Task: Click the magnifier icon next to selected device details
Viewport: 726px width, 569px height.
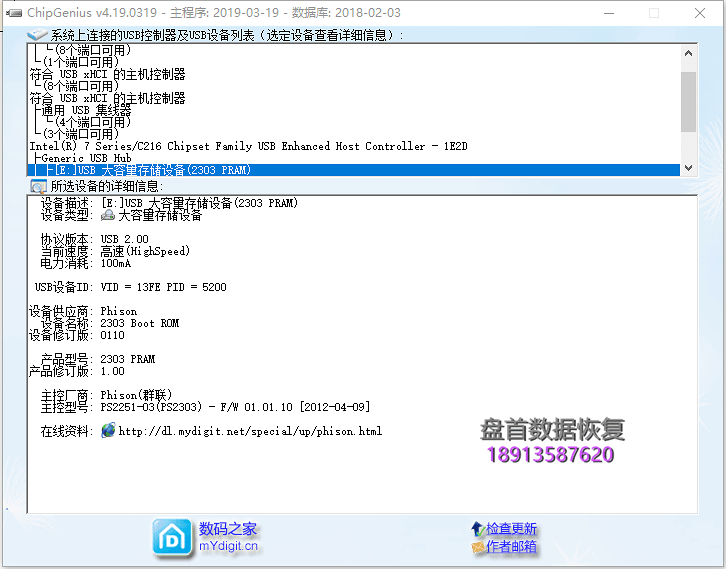Action: 38,186
